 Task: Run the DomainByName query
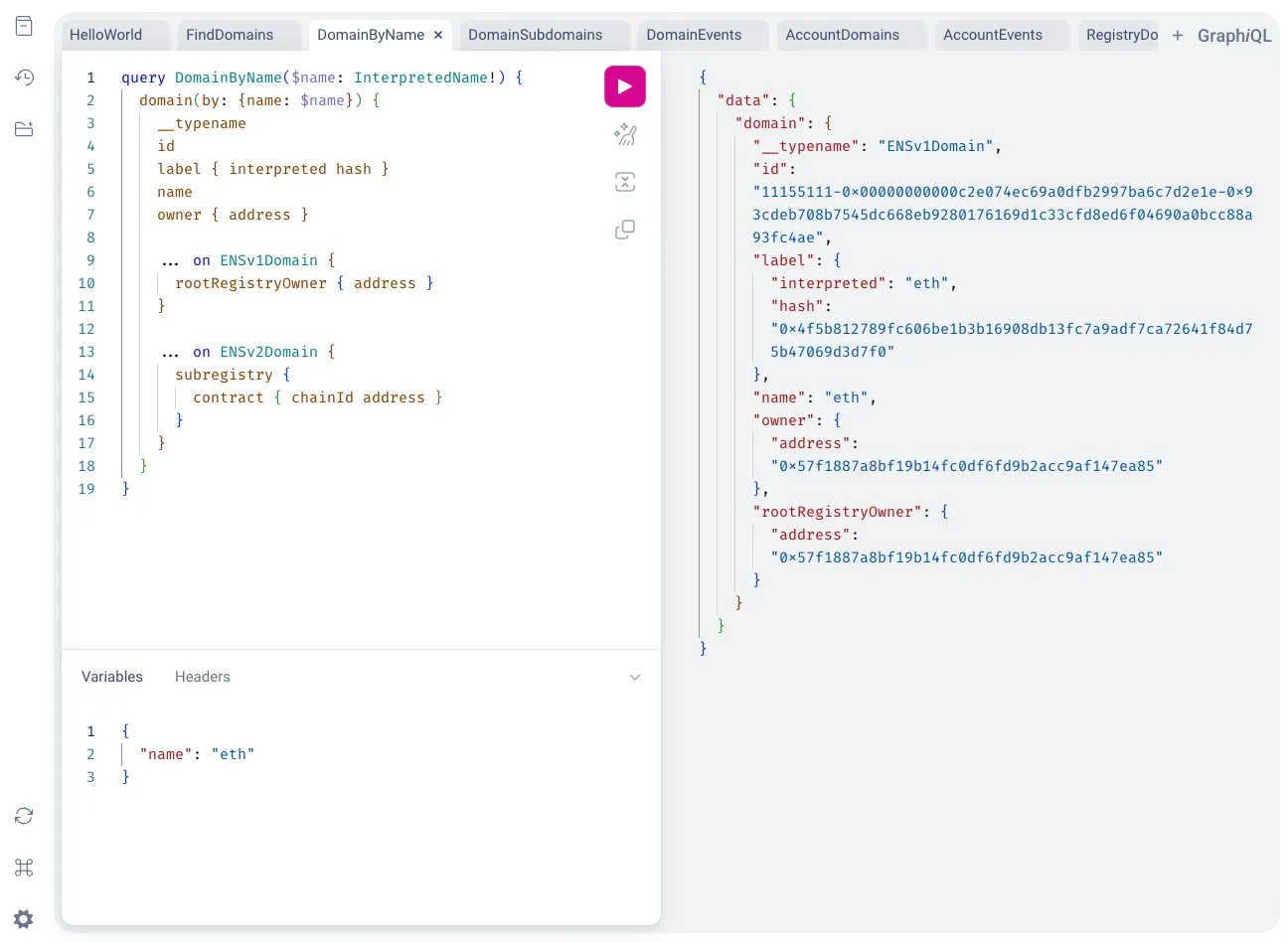pyautogui.click(x=625, y=86)
